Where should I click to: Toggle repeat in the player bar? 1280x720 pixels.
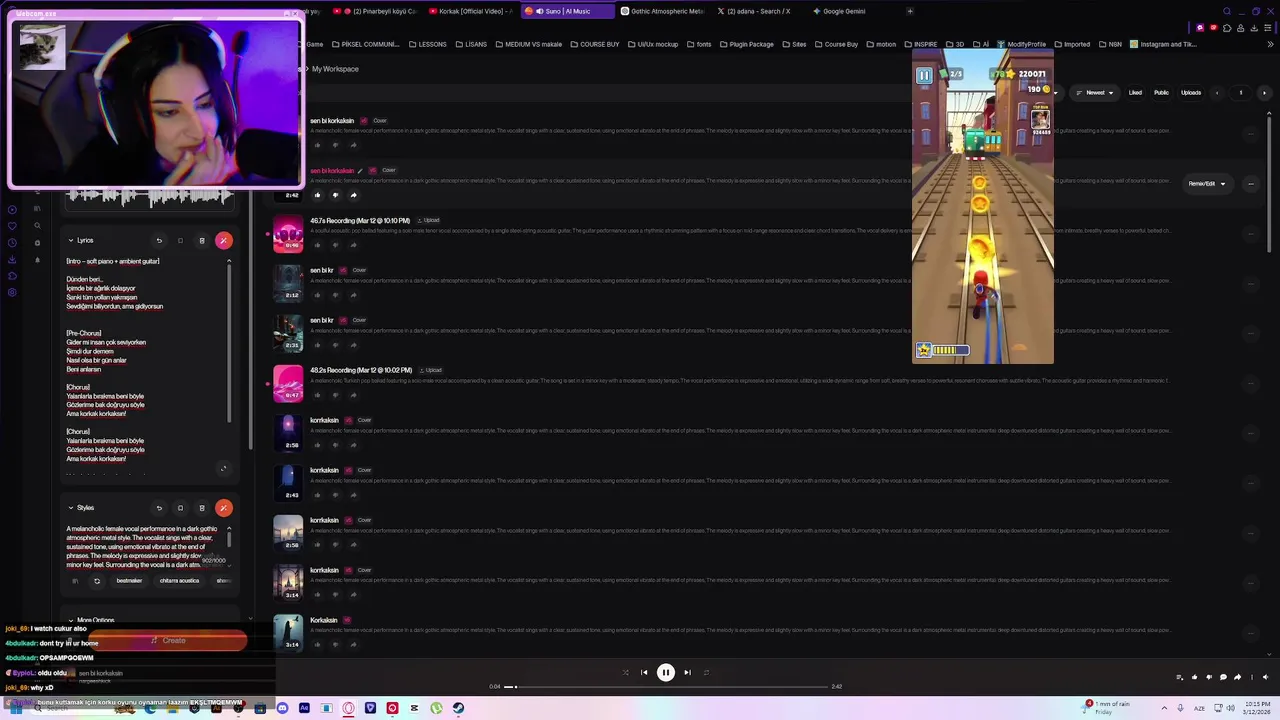click(706, 673)
